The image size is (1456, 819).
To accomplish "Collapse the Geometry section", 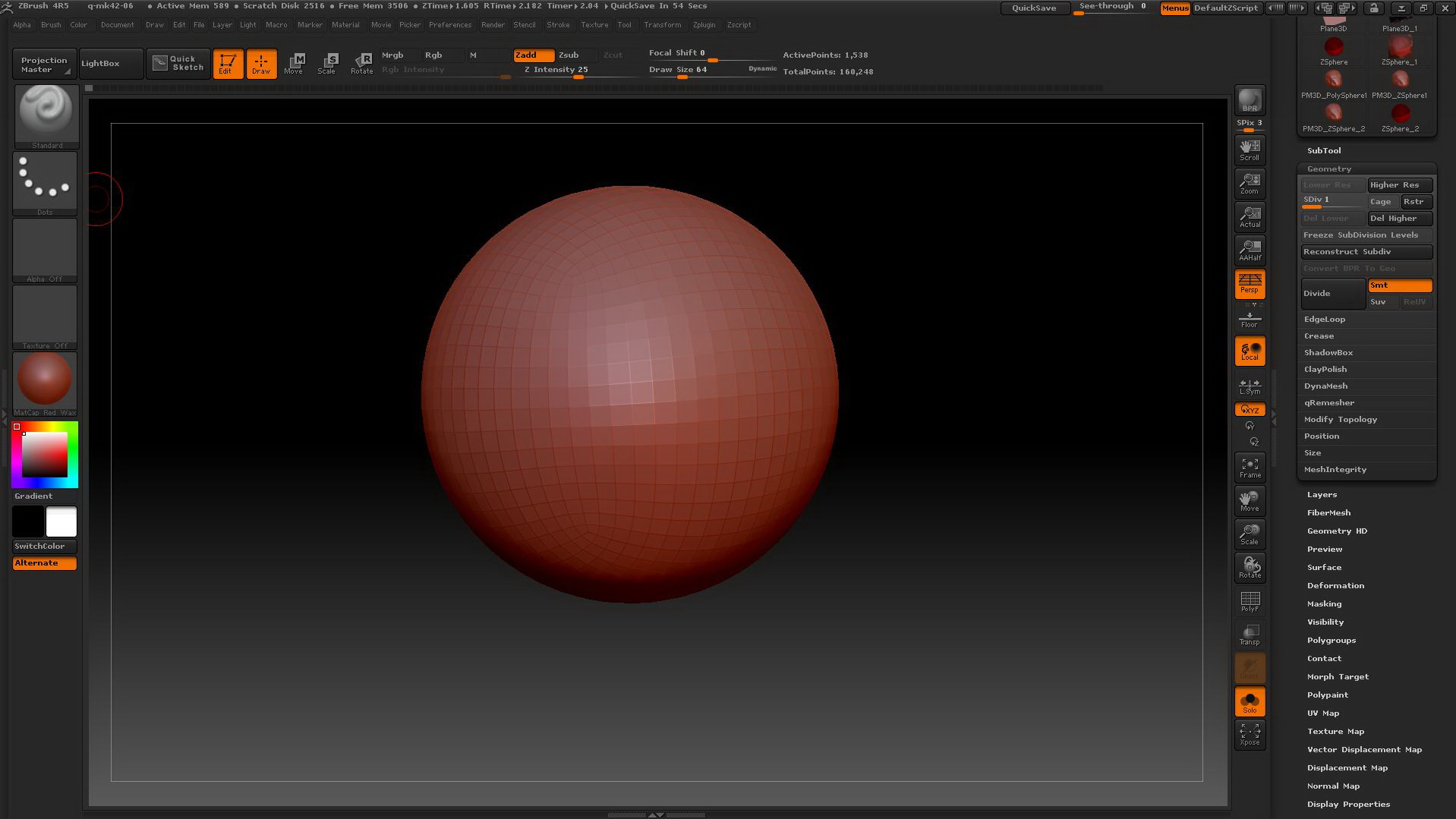I will 1329,169.
